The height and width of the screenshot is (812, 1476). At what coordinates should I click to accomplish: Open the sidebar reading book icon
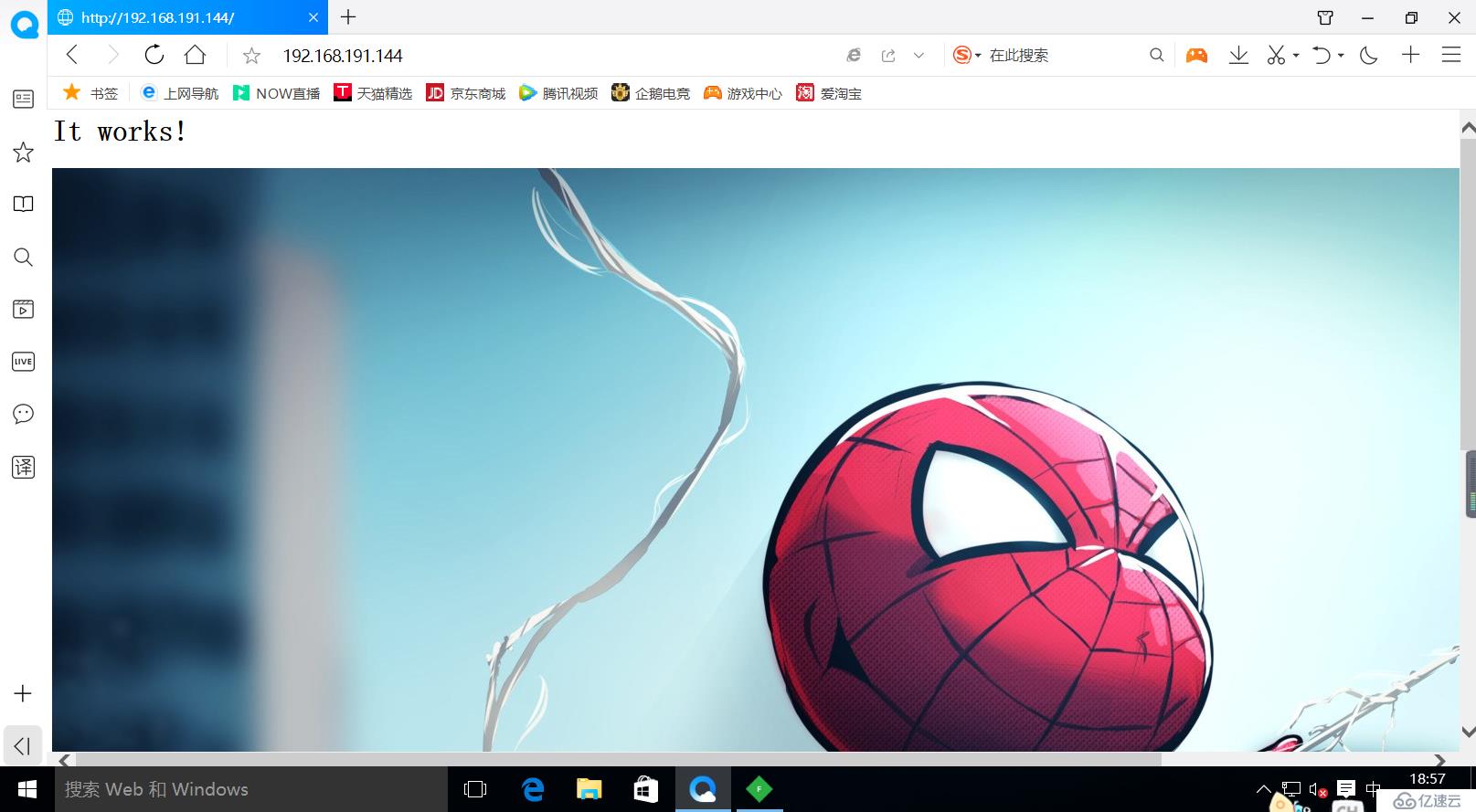[x=23, y=204]
